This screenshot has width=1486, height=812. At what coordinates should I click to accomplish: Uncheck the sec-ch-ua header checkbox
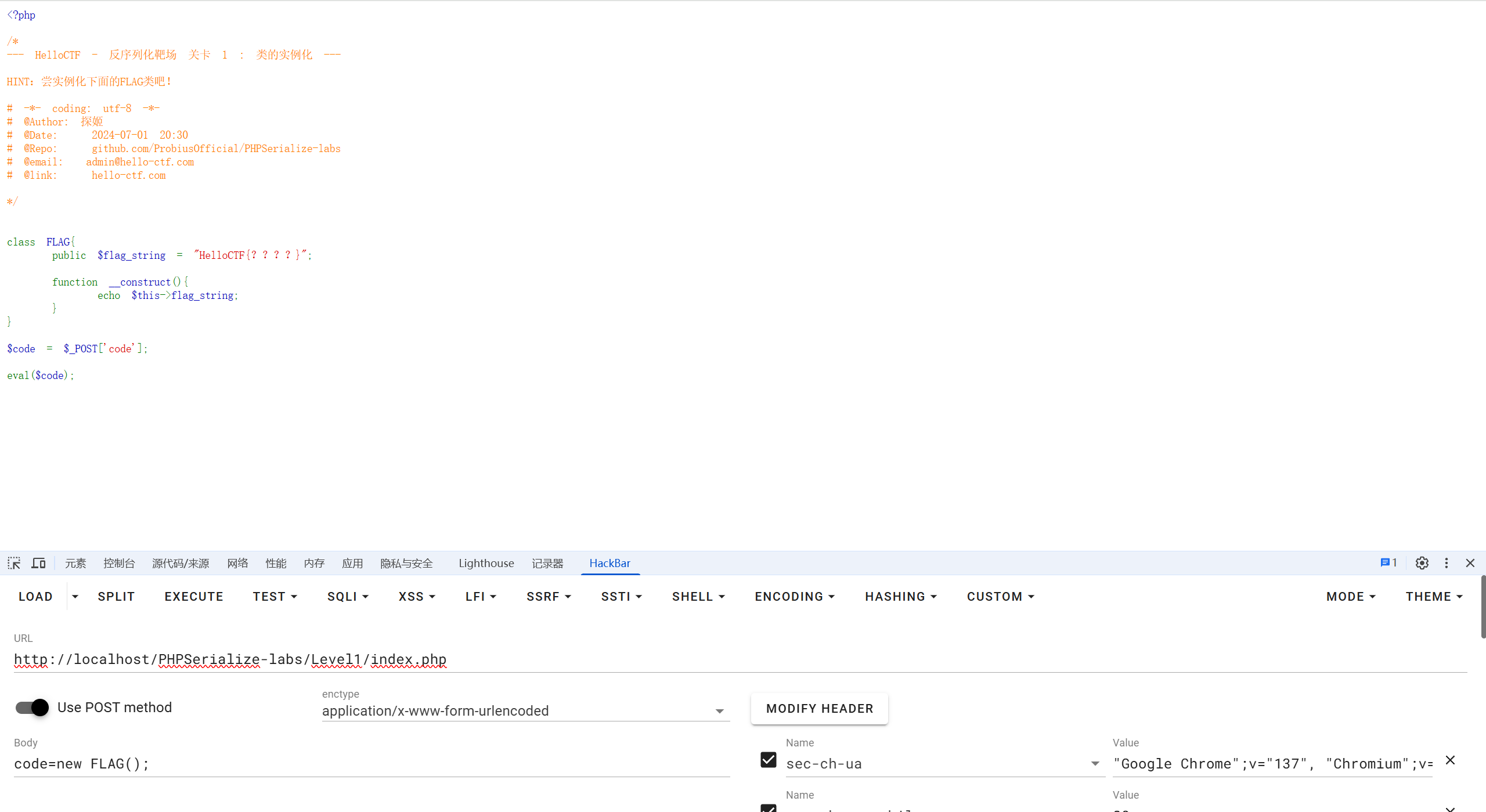tap(767, 760)
